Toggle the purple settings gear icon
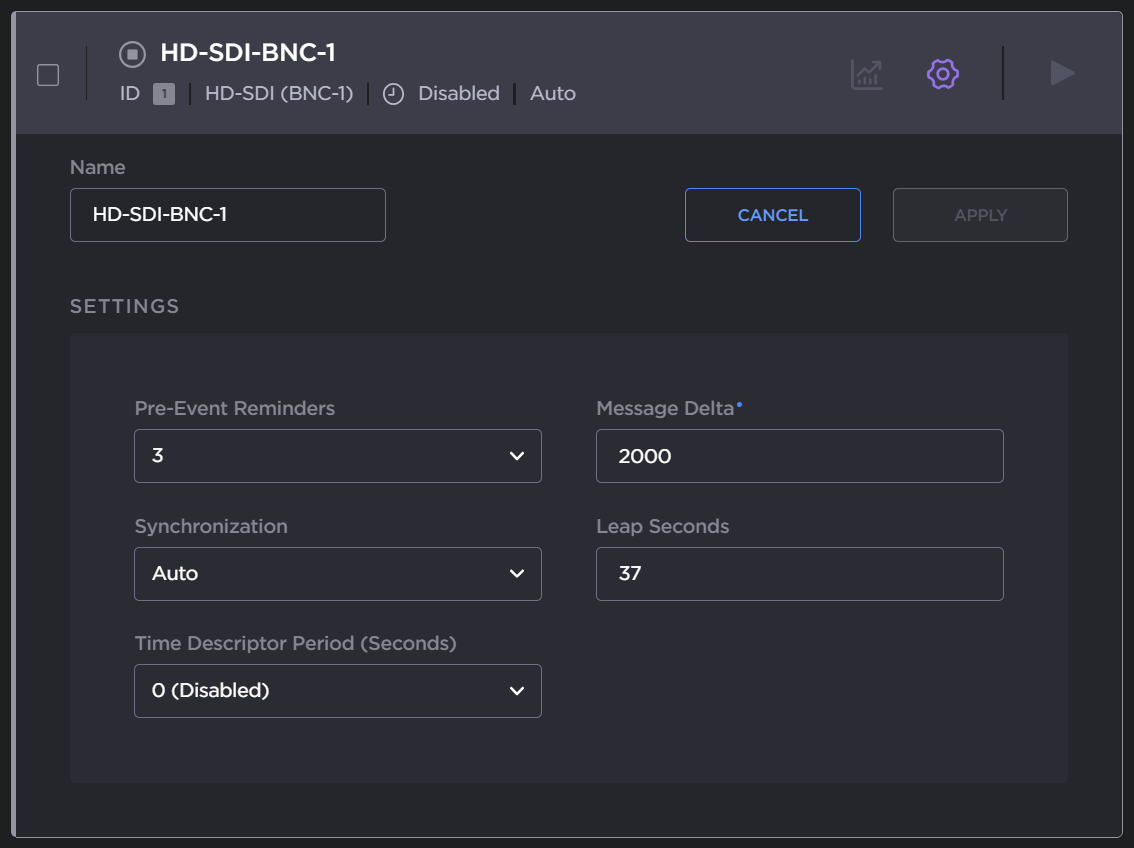 942,74
